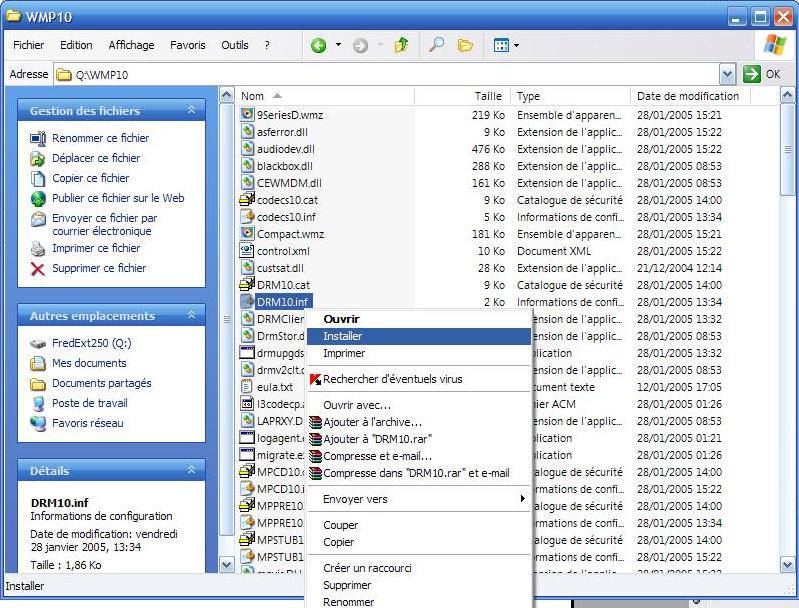
Task: Expand the address bar dropdown
Action: [x=727, y=74]
